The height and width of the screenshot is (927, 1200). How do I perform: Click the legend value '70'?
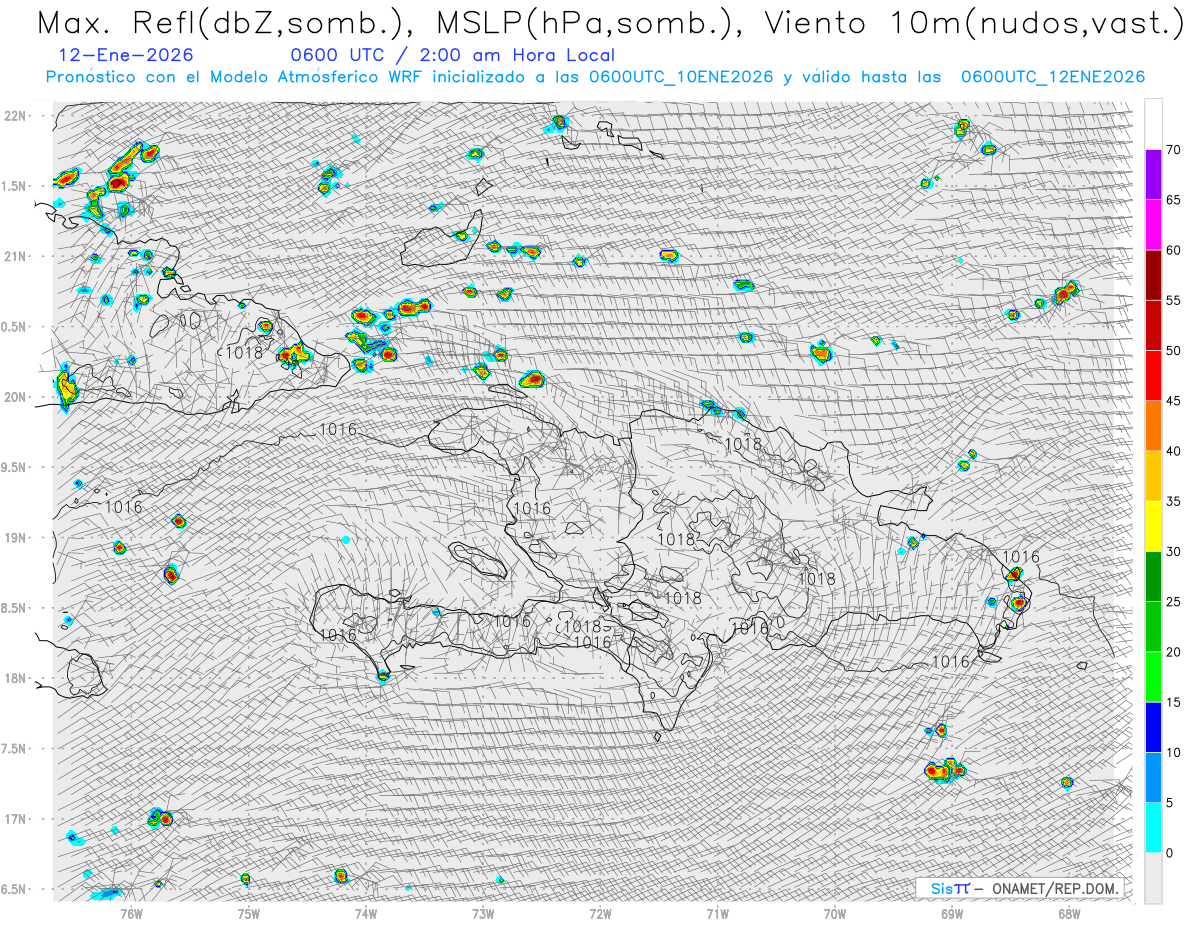click(1174, 150)
